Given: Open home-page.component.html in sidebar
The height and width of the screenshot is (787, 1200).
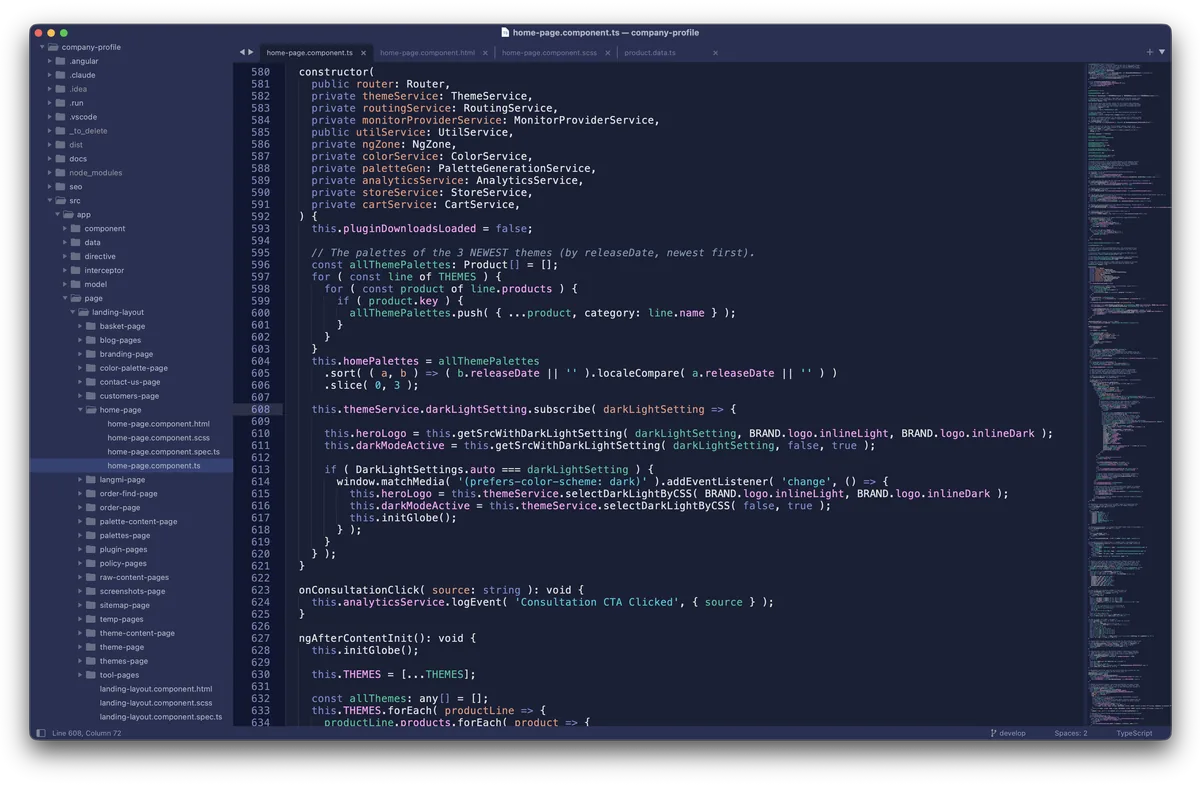Looking at the screenshot, I should point(158,424).
